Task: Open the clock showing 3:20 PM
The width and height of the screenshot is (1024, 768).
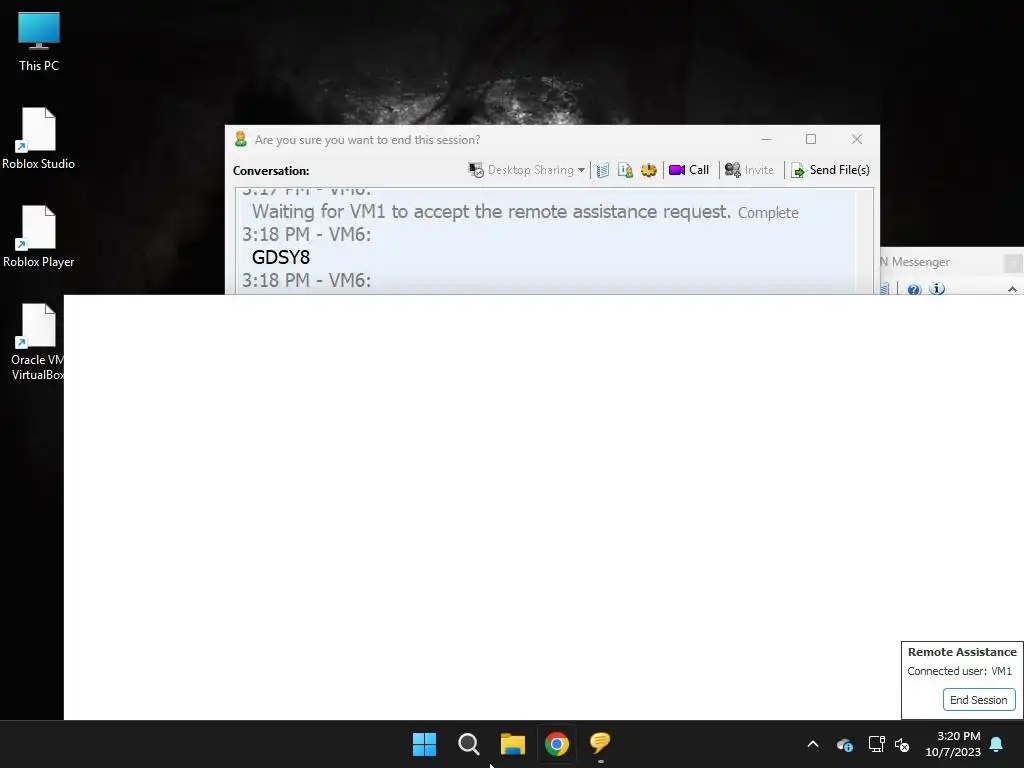Action: click(x=953, y=744)
